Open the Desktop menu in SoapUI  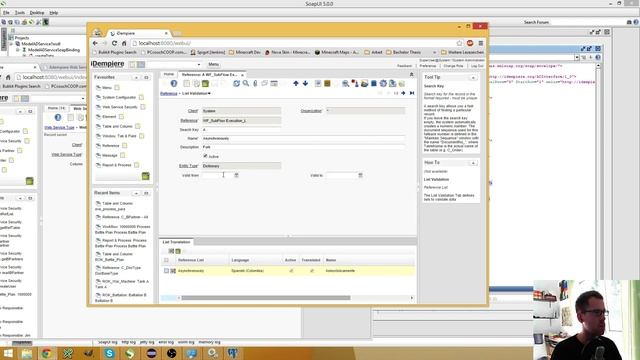(x=37, y=13)
